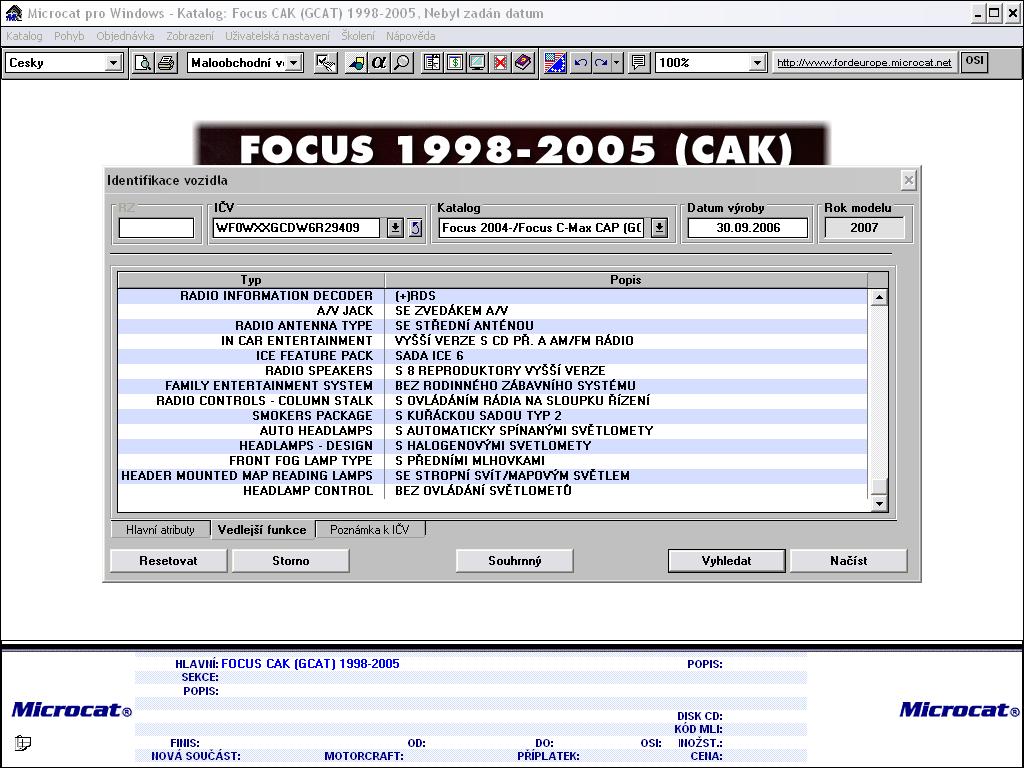Open the Objednávka menu
Viewport: 1024px width, 768px height.
[125, 36]
